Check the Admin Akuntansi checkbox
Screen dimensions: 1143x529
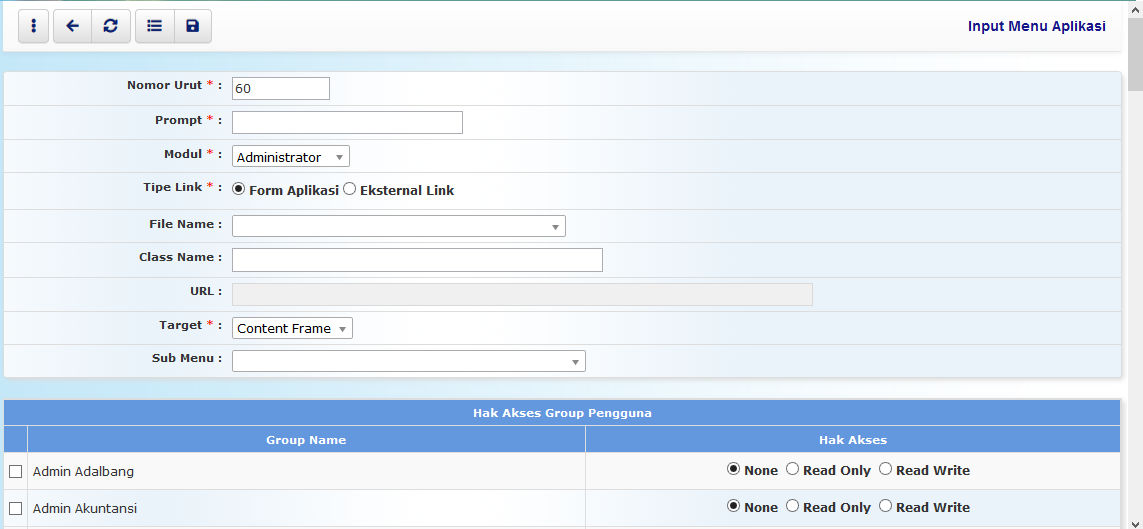pyautogui.click(x=15, y=508)
